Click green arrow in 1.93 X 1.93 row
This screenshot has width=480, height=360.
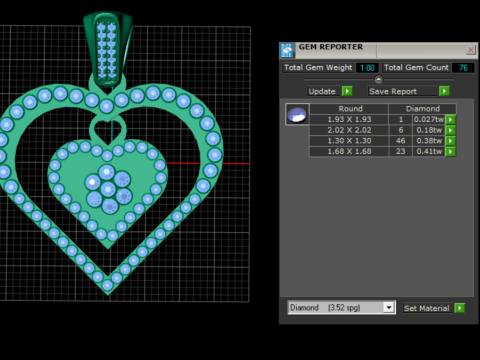click(x=451, y=119)
